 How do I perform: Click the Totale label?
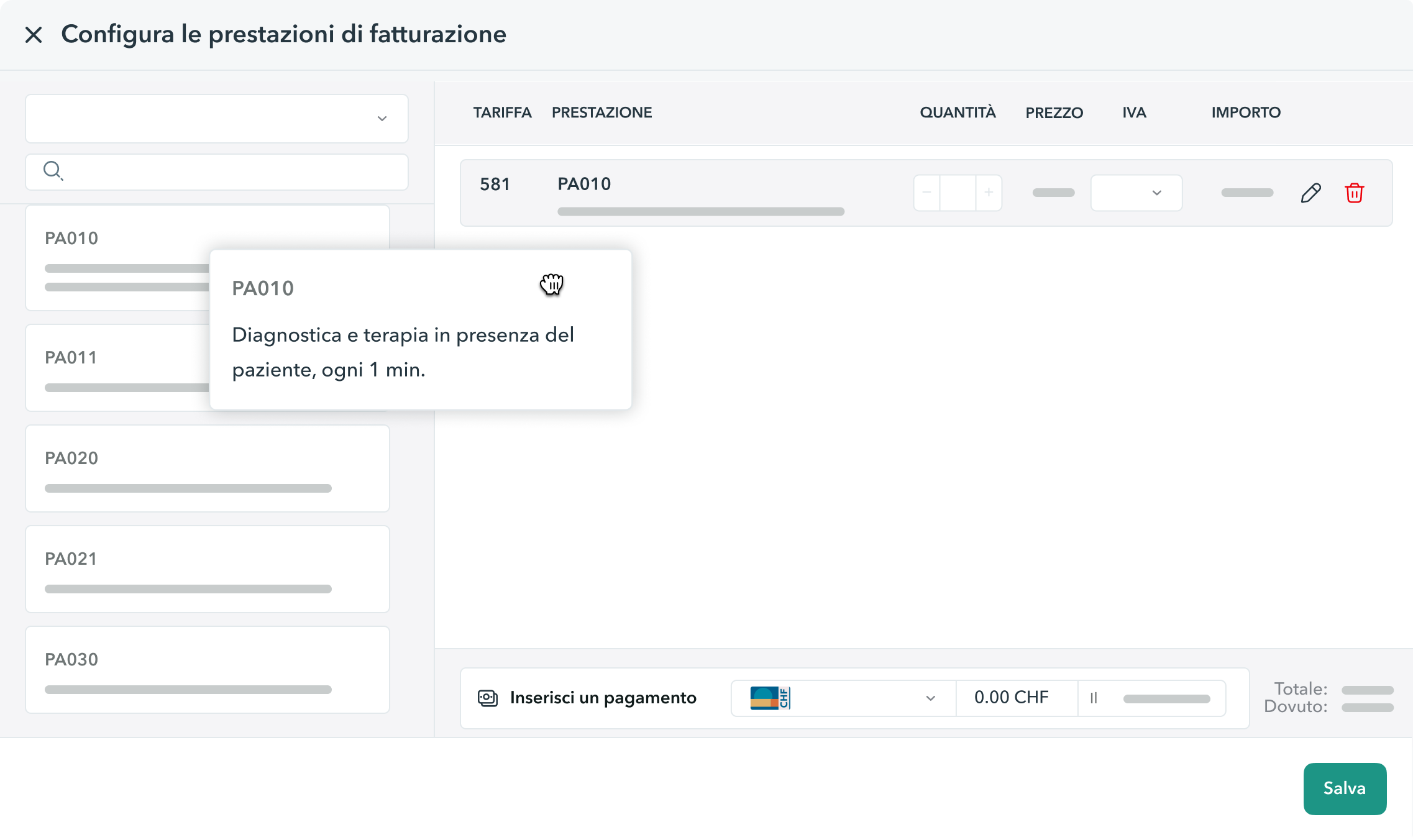click(1301, 689)
